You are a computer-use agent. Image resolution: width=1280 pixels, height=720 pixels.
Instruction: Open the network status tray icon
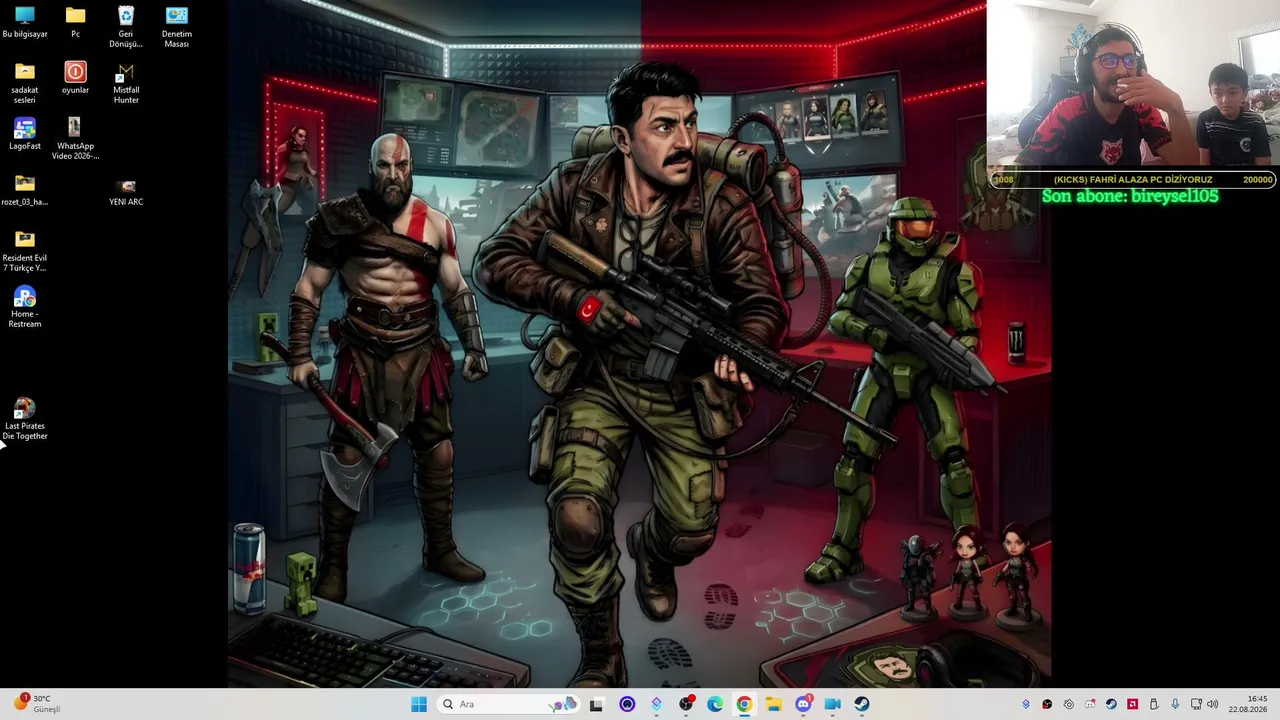[1196, 704]
